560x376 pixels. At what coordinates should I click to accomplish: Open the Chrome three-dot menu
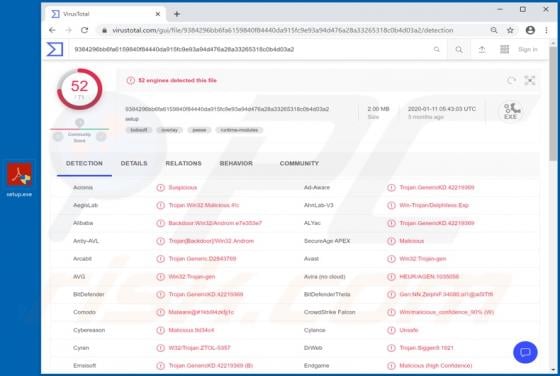click(546, 30)
